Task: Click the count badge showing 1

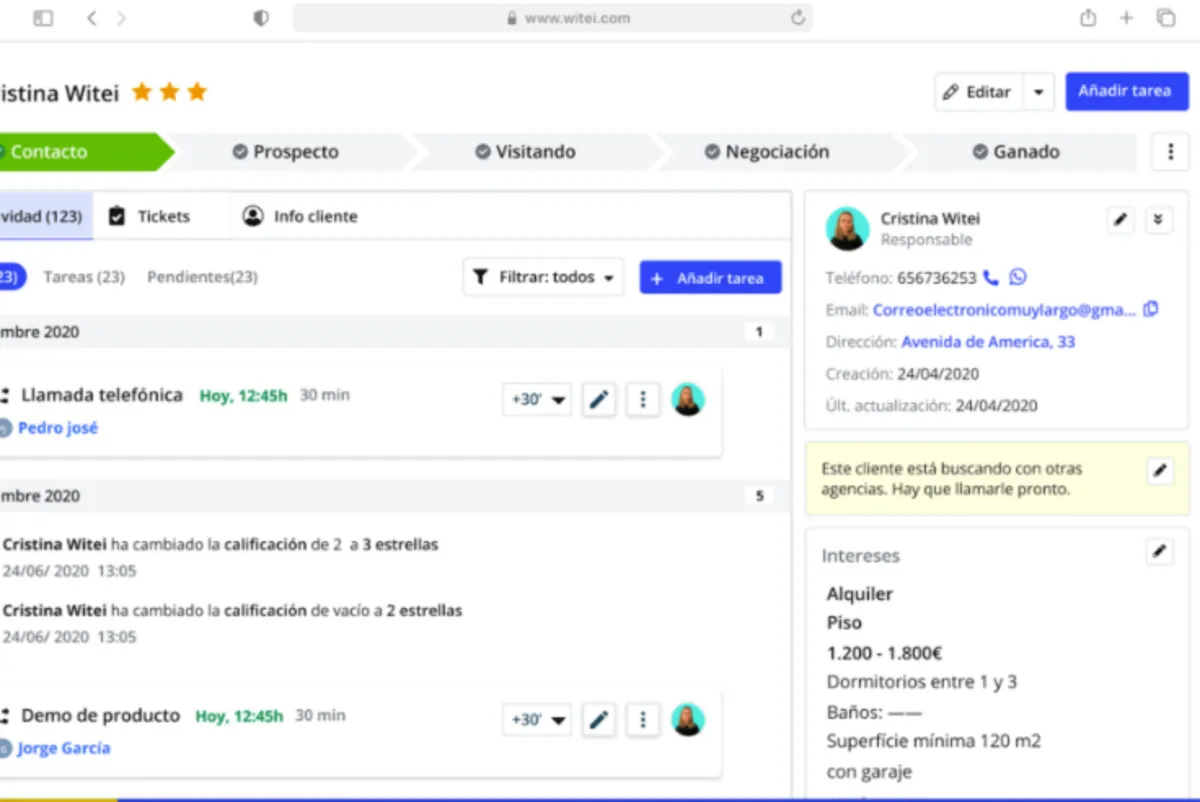Action: [759, 332]
